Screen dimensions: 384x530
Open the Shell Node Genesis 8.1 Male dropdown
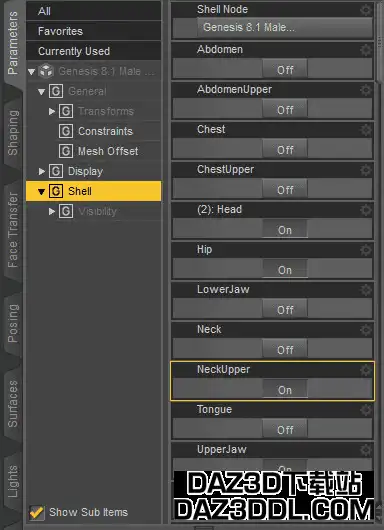click(285, 27)
